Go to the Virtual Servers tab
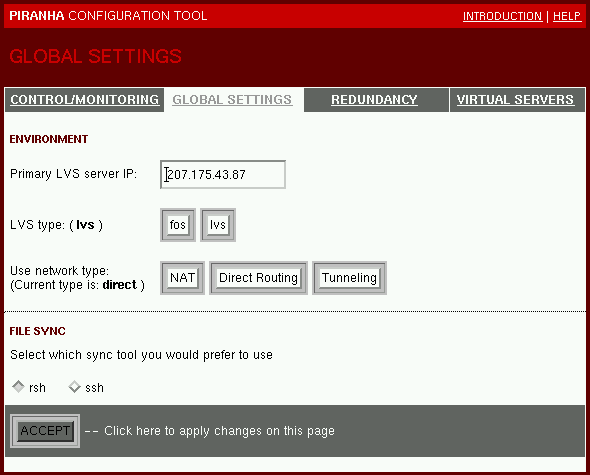 click(515, 100)
